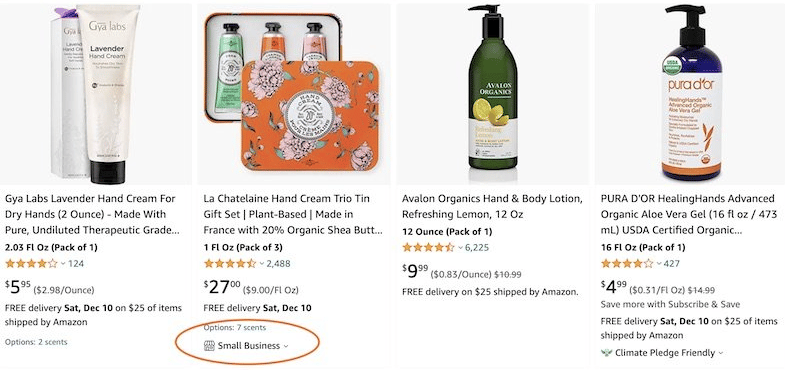Open the Avalon Organics Hand & Body Lotion title
This screenshot has width=785, height=373.
coord(492,206)
